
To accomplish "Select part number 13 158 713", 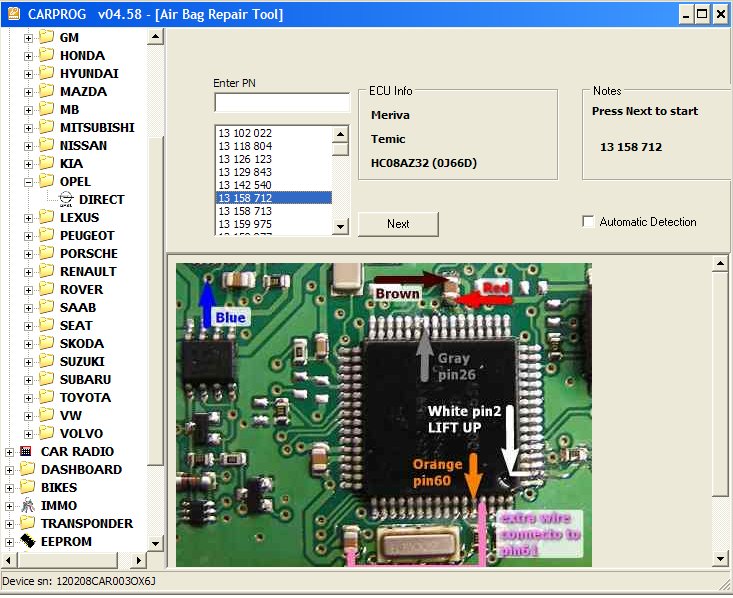I will pyautogui.click(x=274, y=211).
